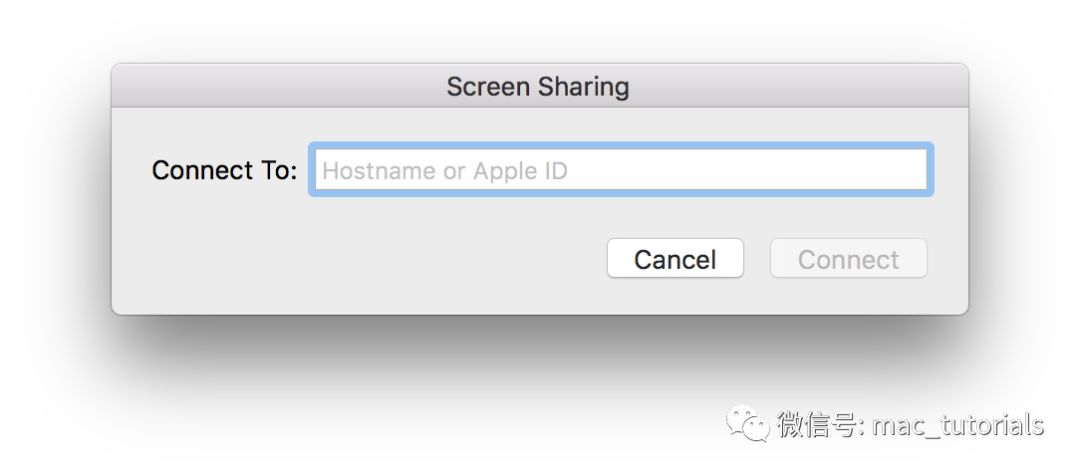Click the "Apple ID" placeholder text

(520, 171)
